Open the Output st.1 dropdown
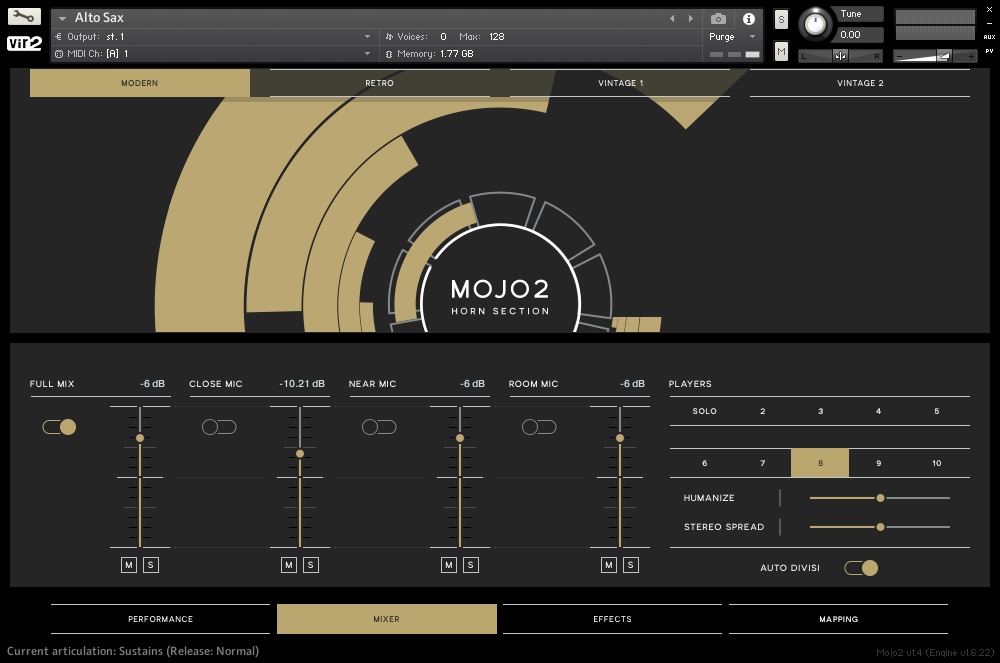Screen dimensions: 1000x663 point(200,36)
